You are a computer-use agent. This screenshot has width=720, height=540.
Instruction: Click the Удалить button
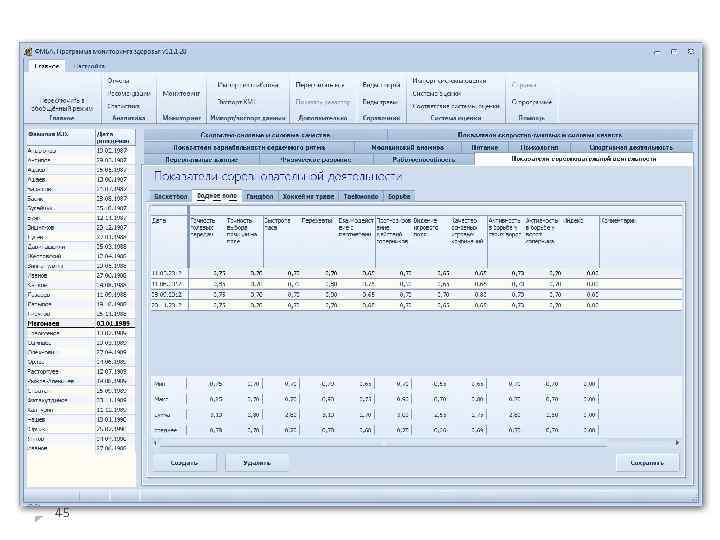point(257,463)
